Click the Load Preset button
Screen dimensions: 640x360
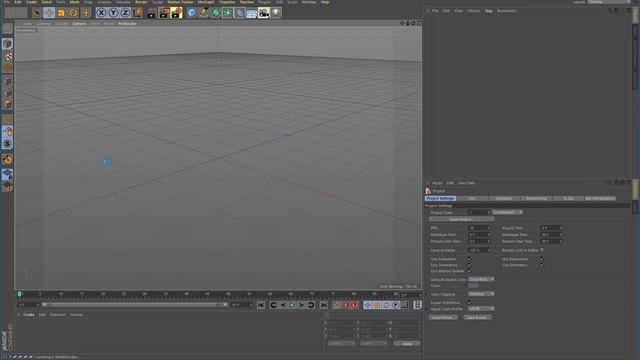click(443, 318)
